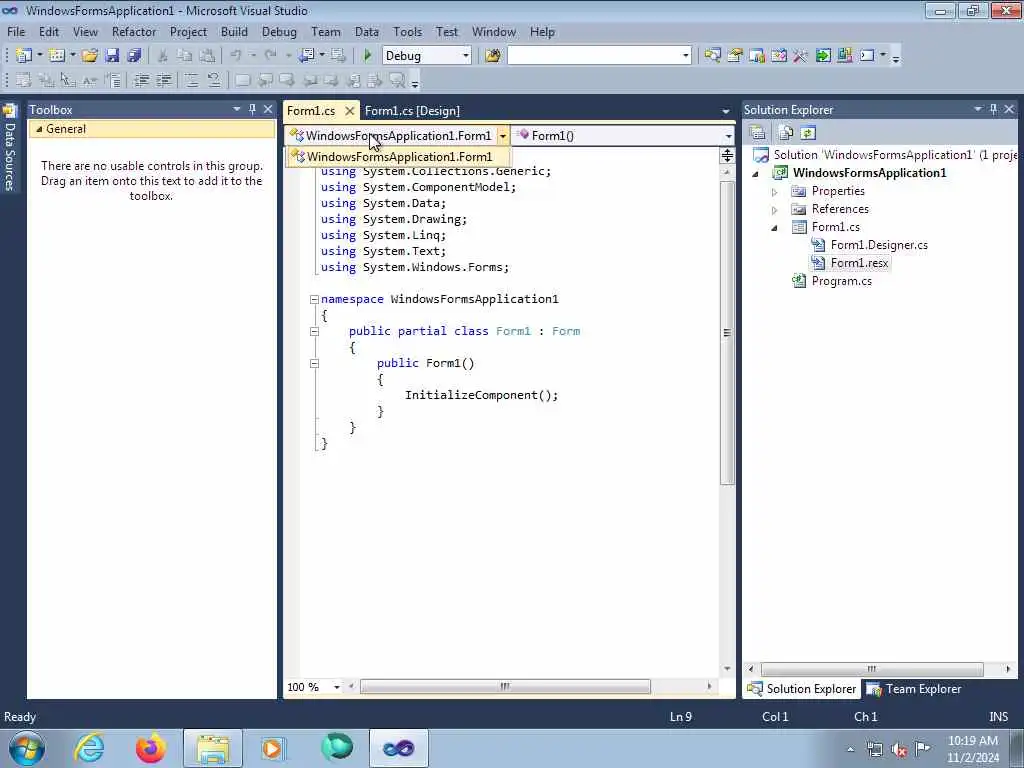Launch Firefox from the taskbar

click(x=150, y=748)
